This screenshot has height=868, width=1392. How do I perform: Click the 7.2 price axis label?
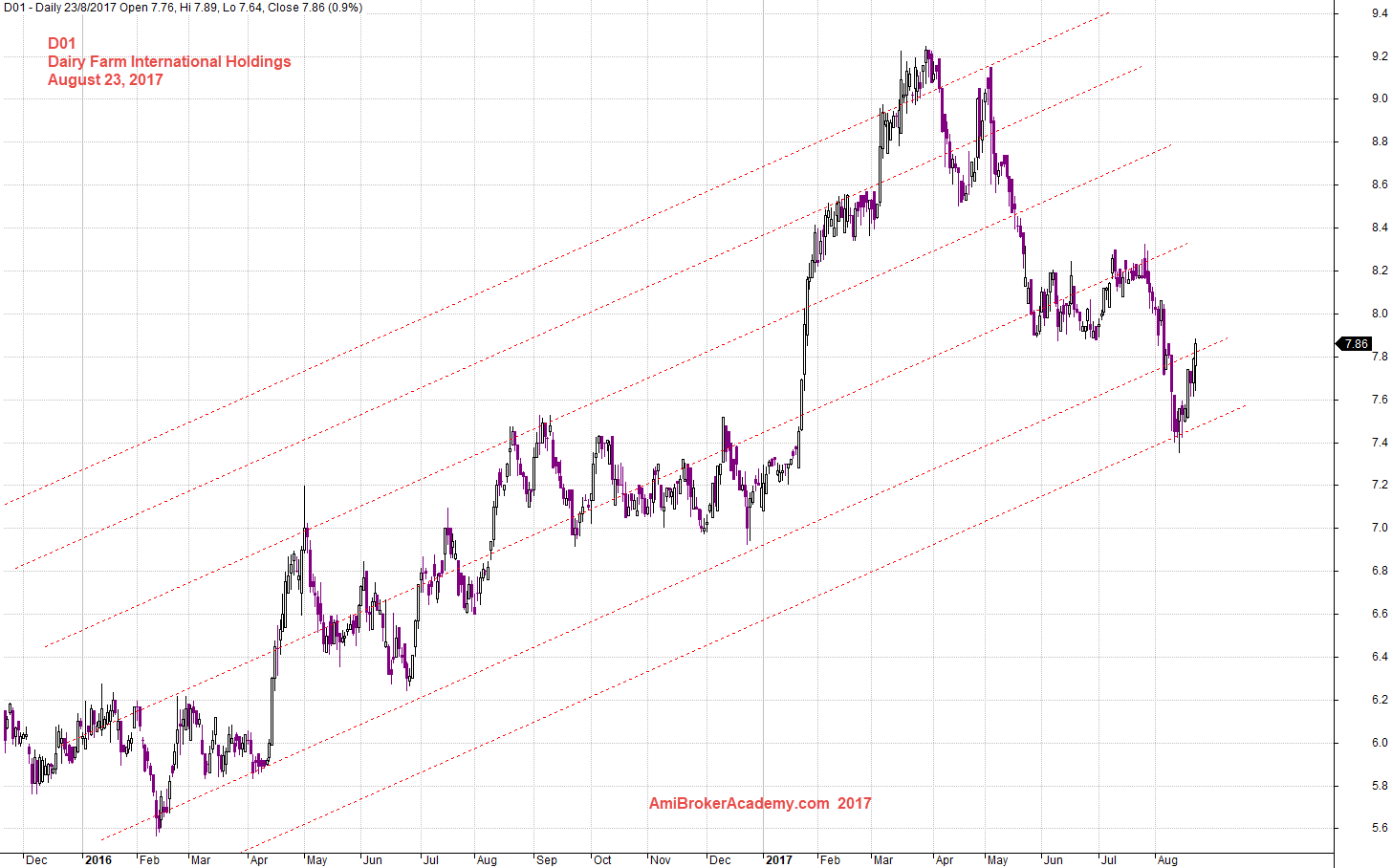1380,485
